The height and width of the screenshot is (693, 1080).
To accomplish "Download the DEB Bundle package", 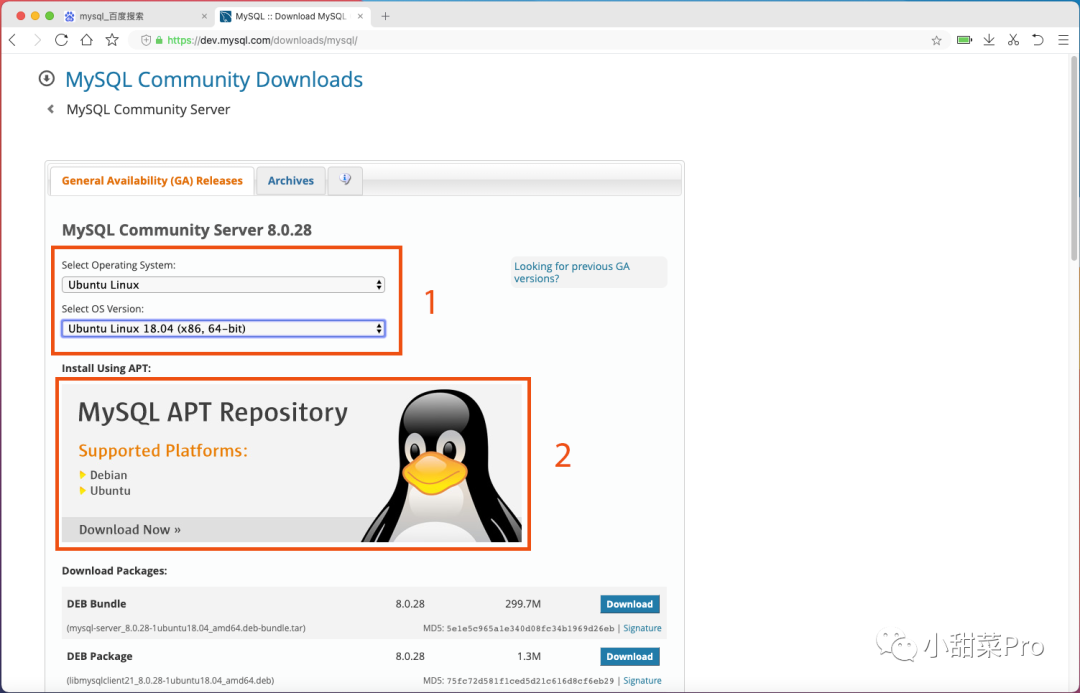I will (630, 604).
